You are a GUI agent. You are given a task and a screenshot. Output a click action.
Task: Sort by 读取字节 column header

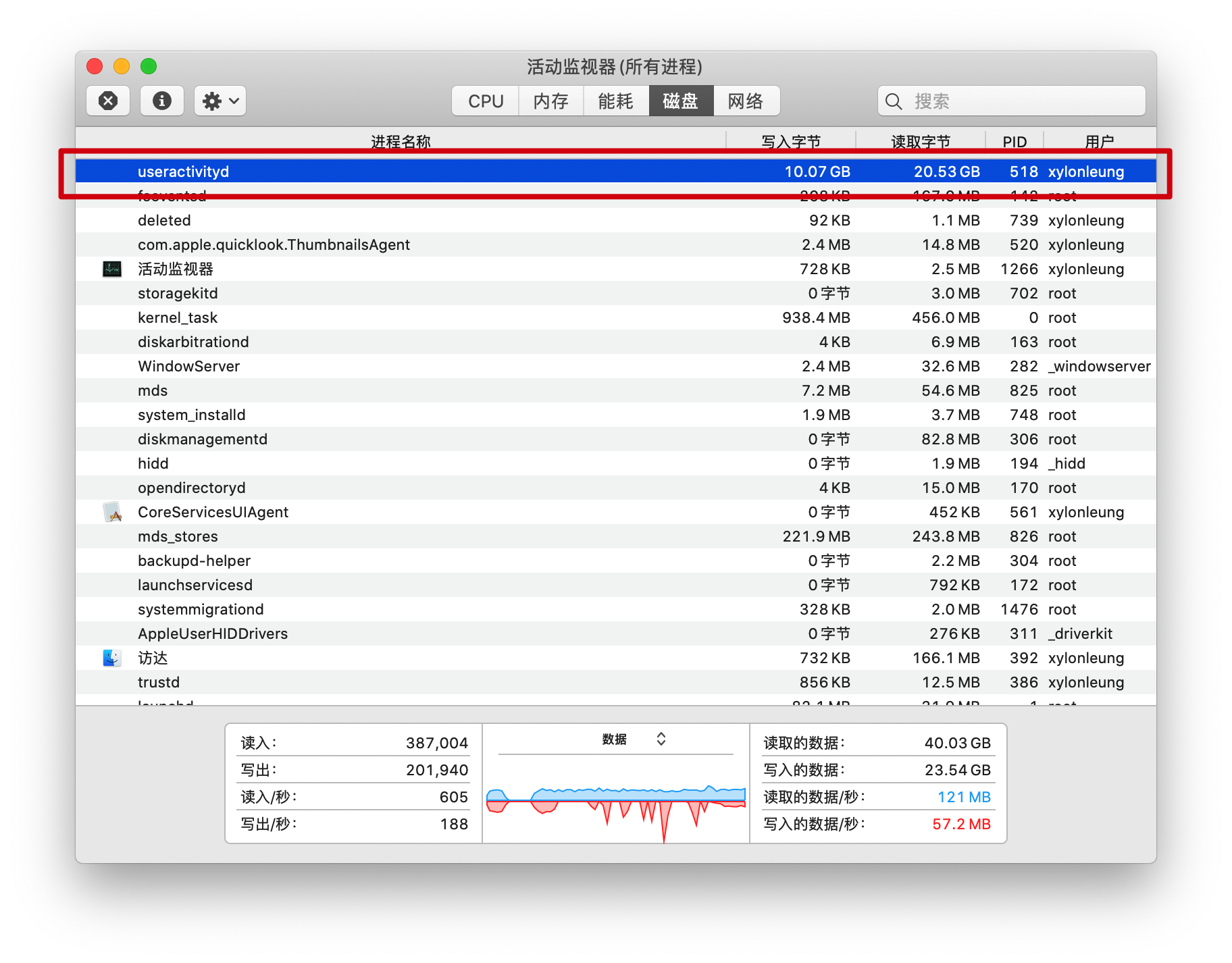pos(920,141)
